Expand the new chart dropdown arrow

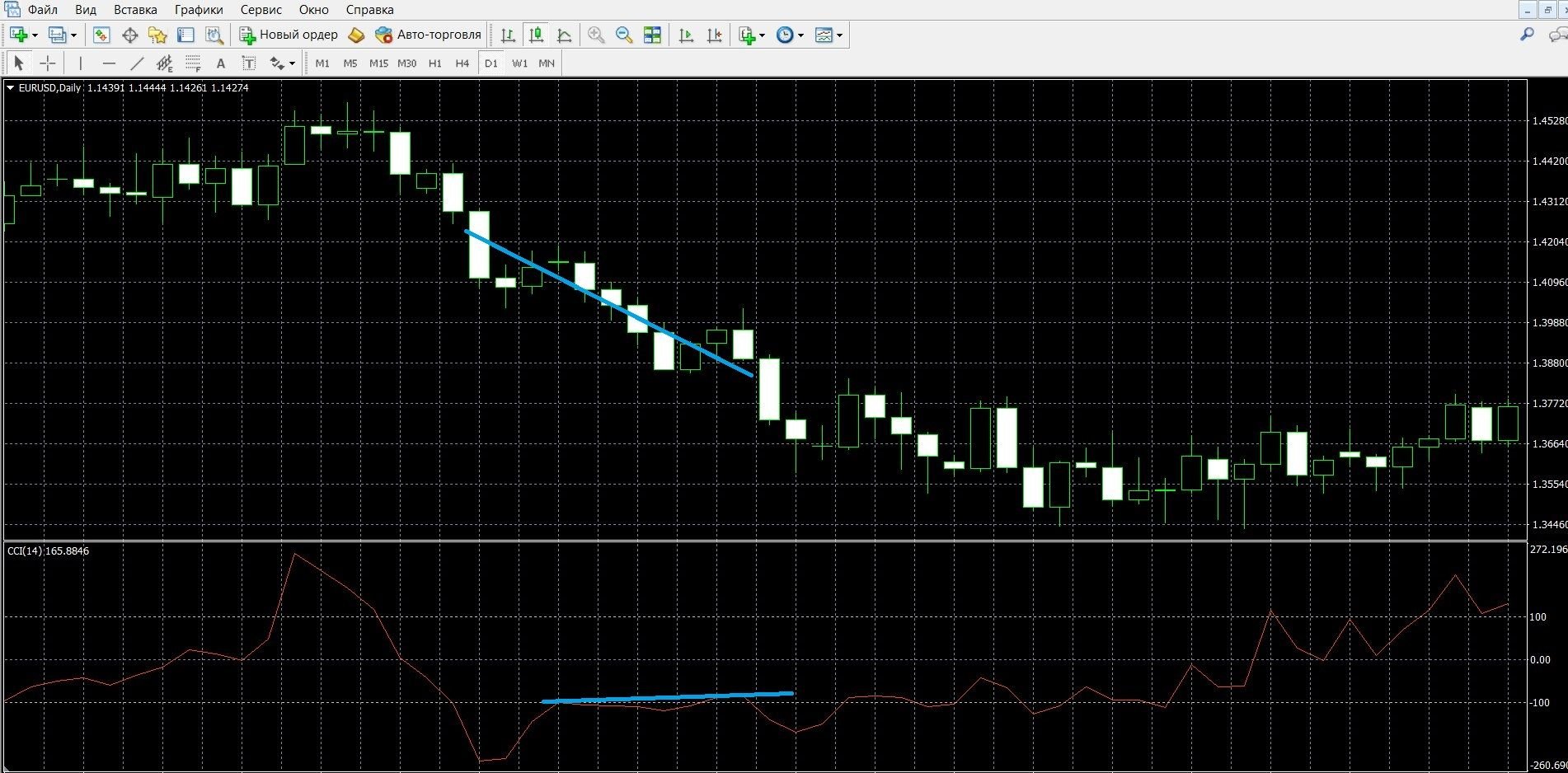click(x=35, y=35)
